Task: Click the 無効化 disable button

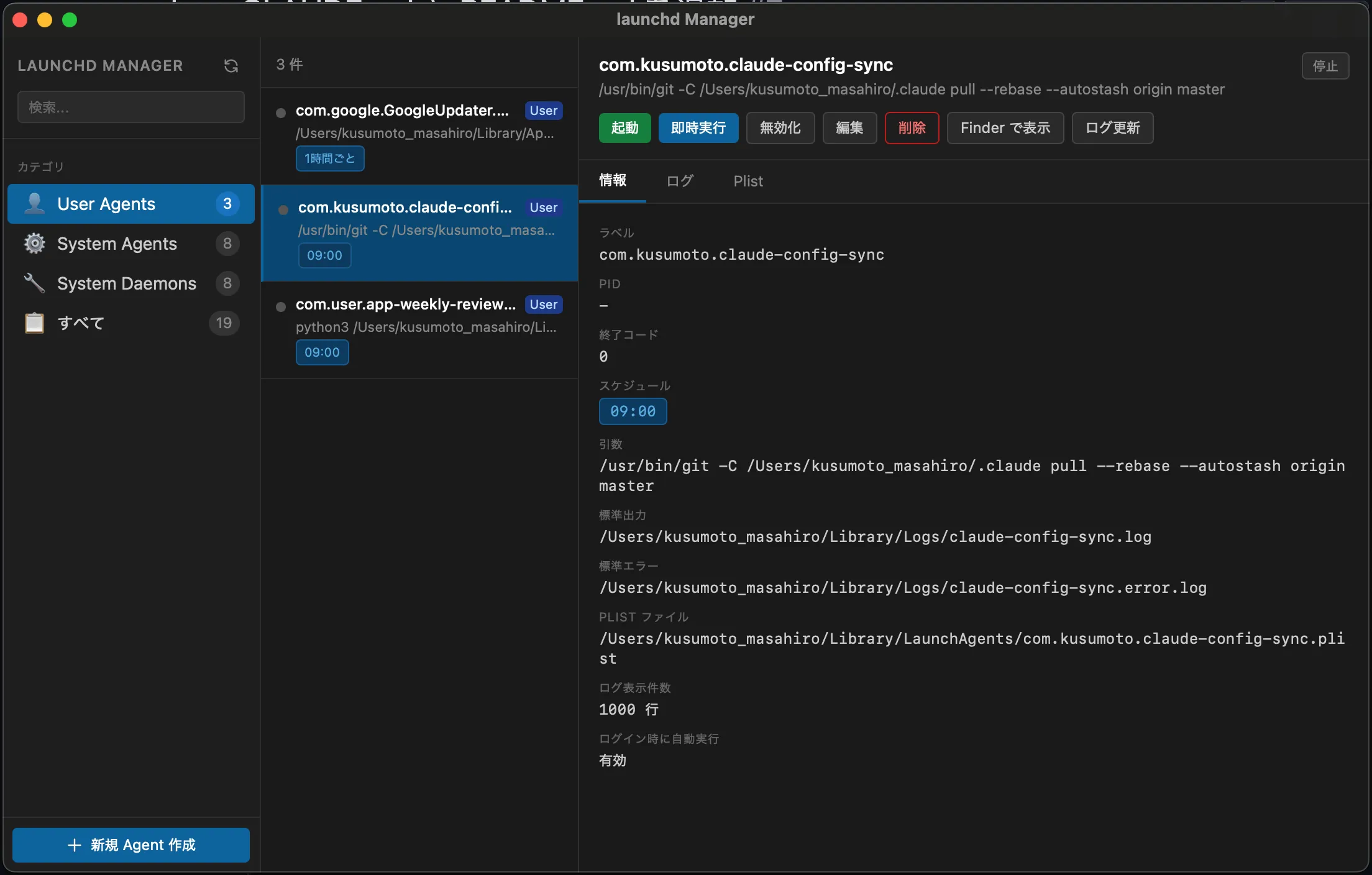Action: click(780, 128)
